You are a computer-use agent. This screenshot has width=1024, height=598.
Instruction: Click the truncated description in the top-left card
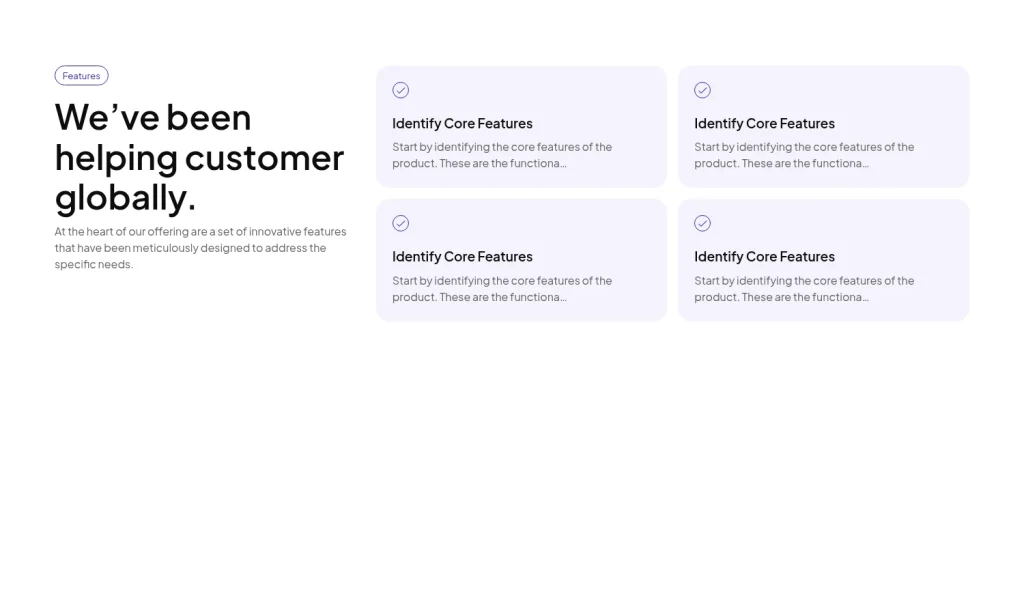[502, 155]
